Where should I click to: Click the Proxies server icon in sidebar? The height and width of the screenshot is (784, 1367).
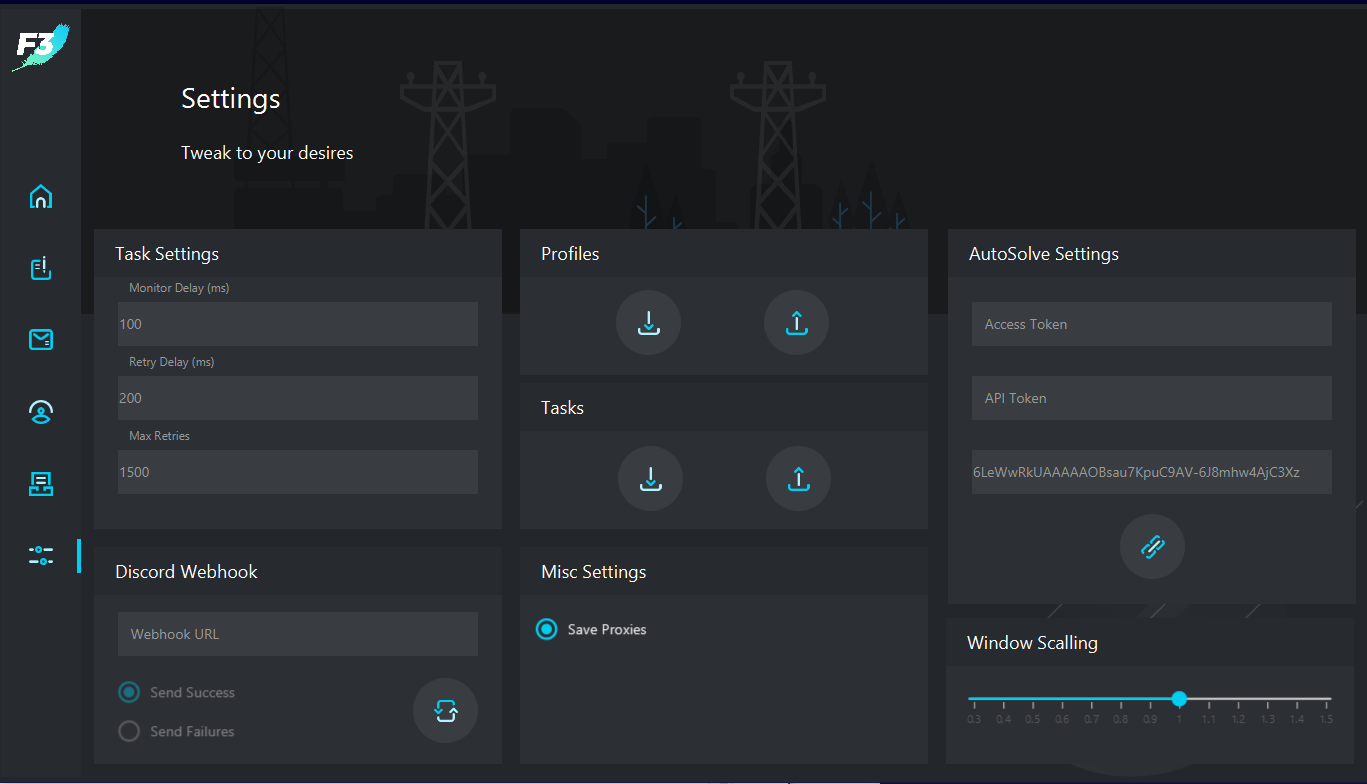pyautogui.click(x=41, y=484)
